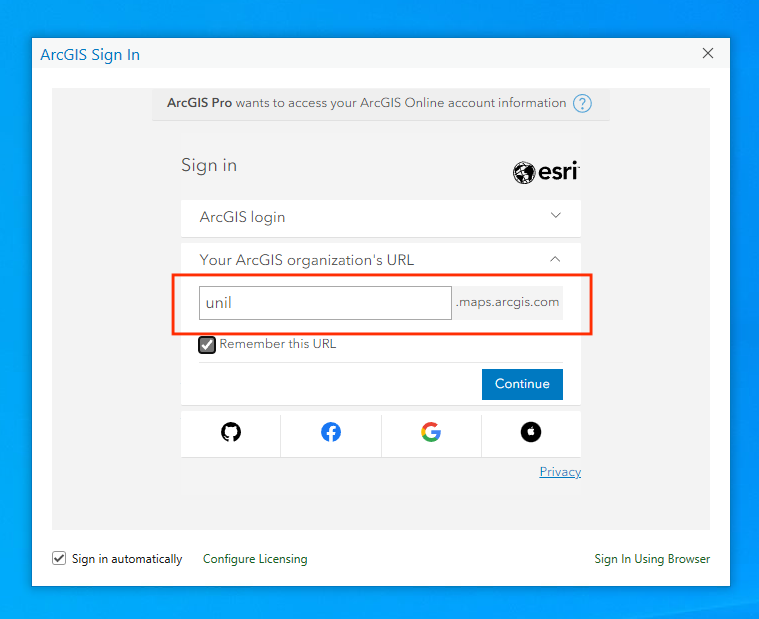Click 'Your ArcGIS organization's URL' header text
Viewport: 759px width, 619px height.
tap(306, 260)
